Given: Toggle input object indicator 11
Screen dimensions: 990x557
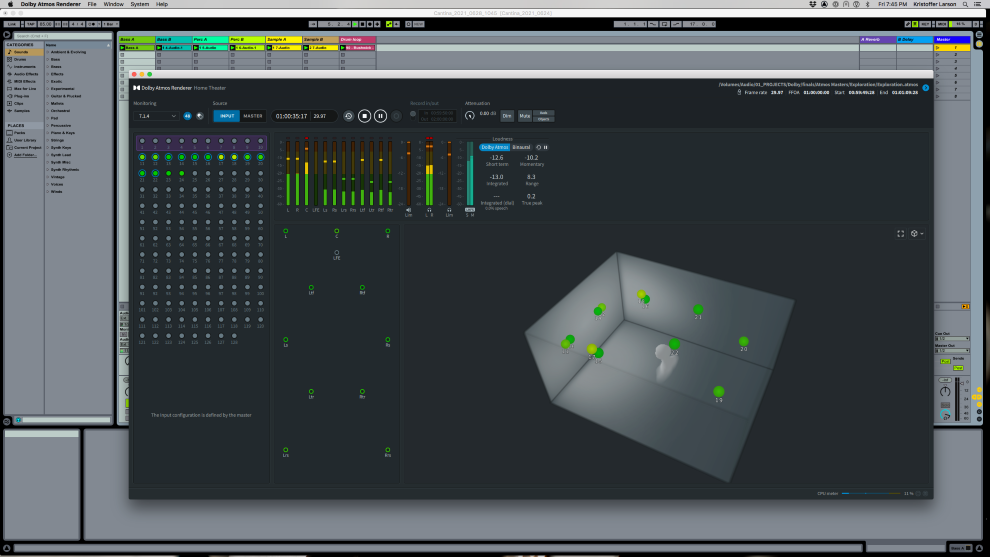Looking at the screenshot, I should click(x=142, y=157).
